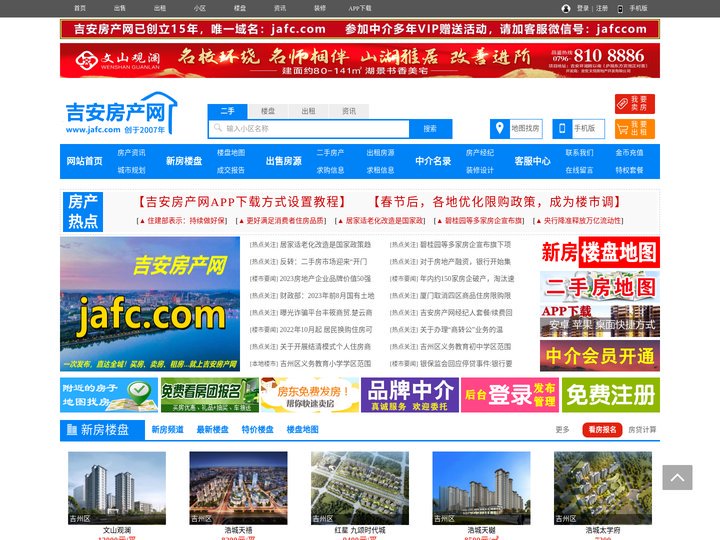Open hot link 住建部表示:持续做好保

pos(182,221)
